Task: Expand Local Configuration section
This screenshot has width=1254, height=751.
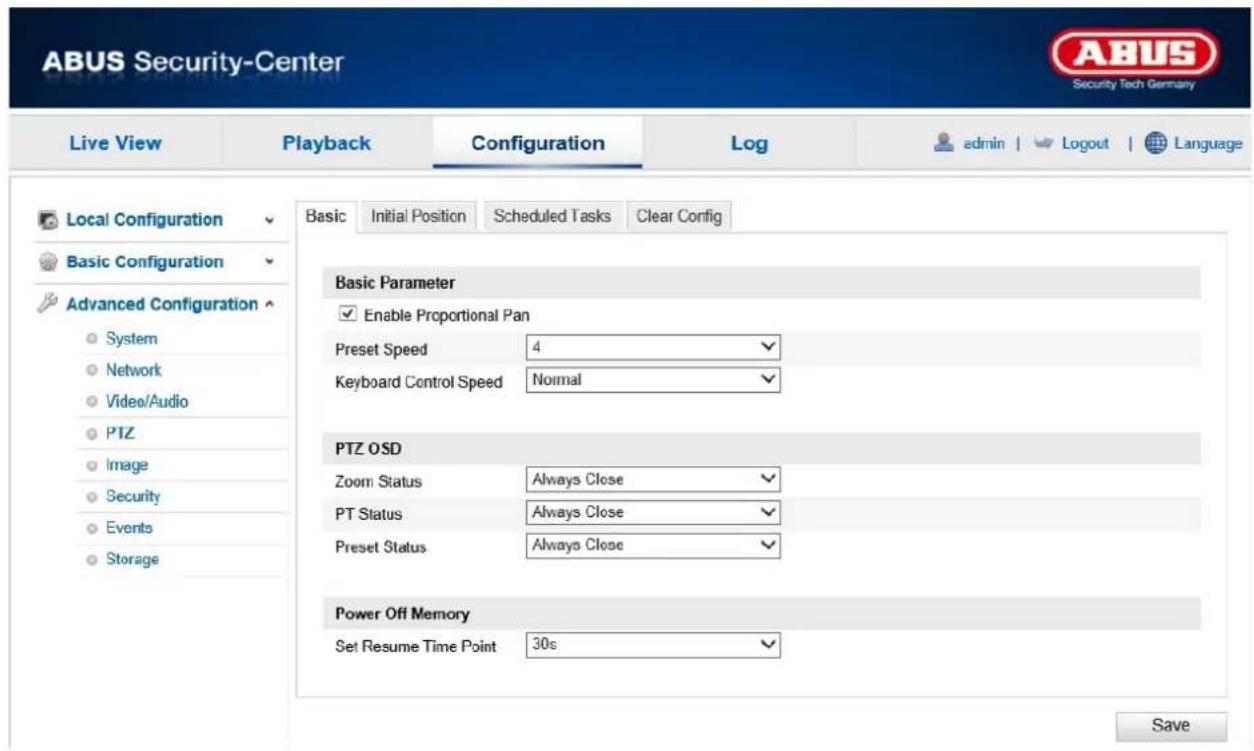Action: (269, 220)
